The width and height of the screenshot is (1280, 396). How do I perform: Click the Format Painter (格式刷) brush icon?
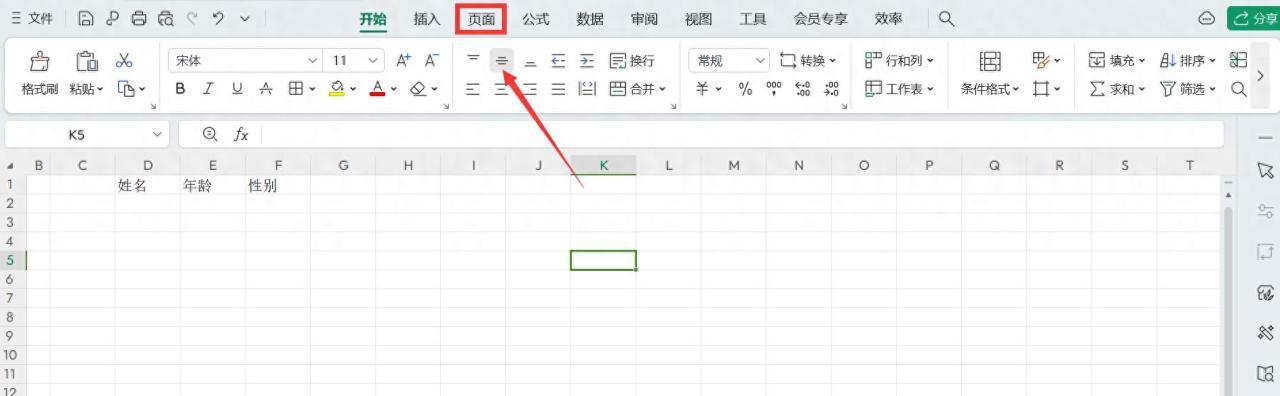pos(40,62)
